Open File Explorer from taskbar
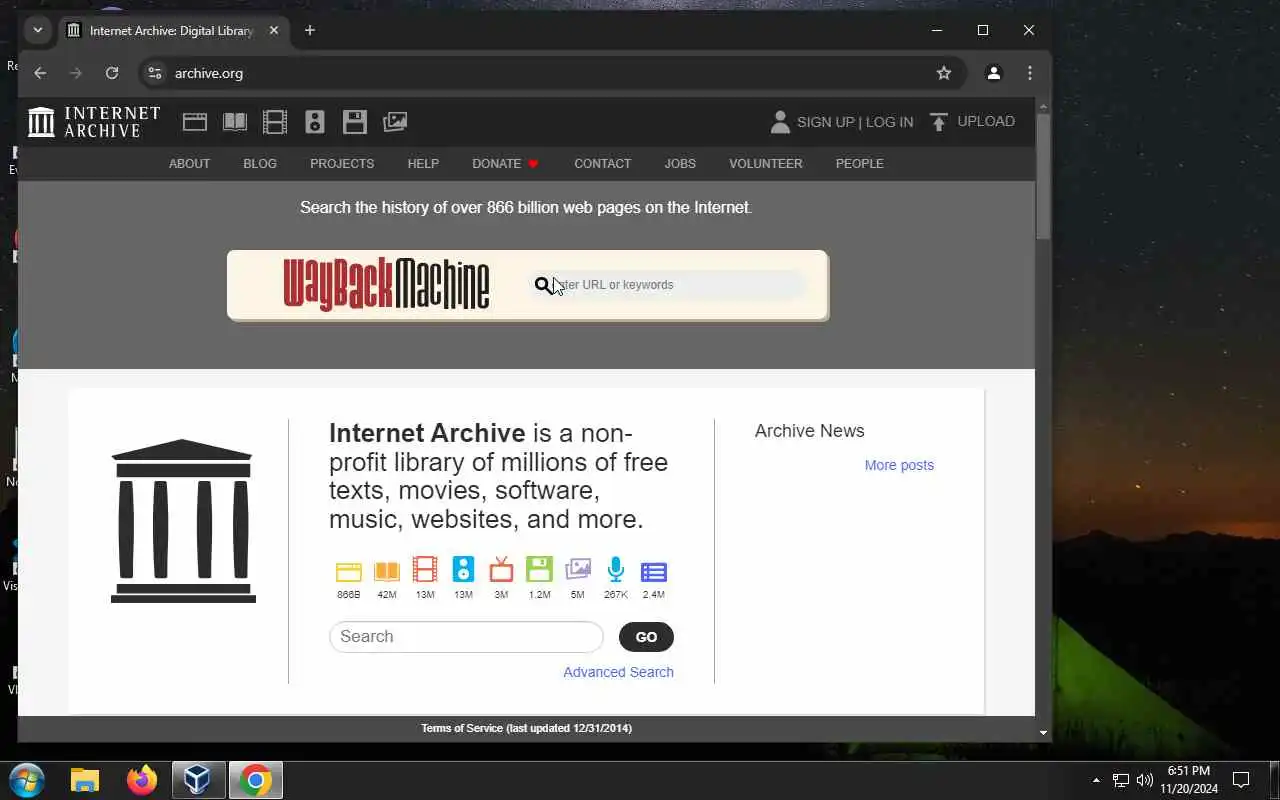The height and width of the screenshot is (800, 1280). coord(85,780)
